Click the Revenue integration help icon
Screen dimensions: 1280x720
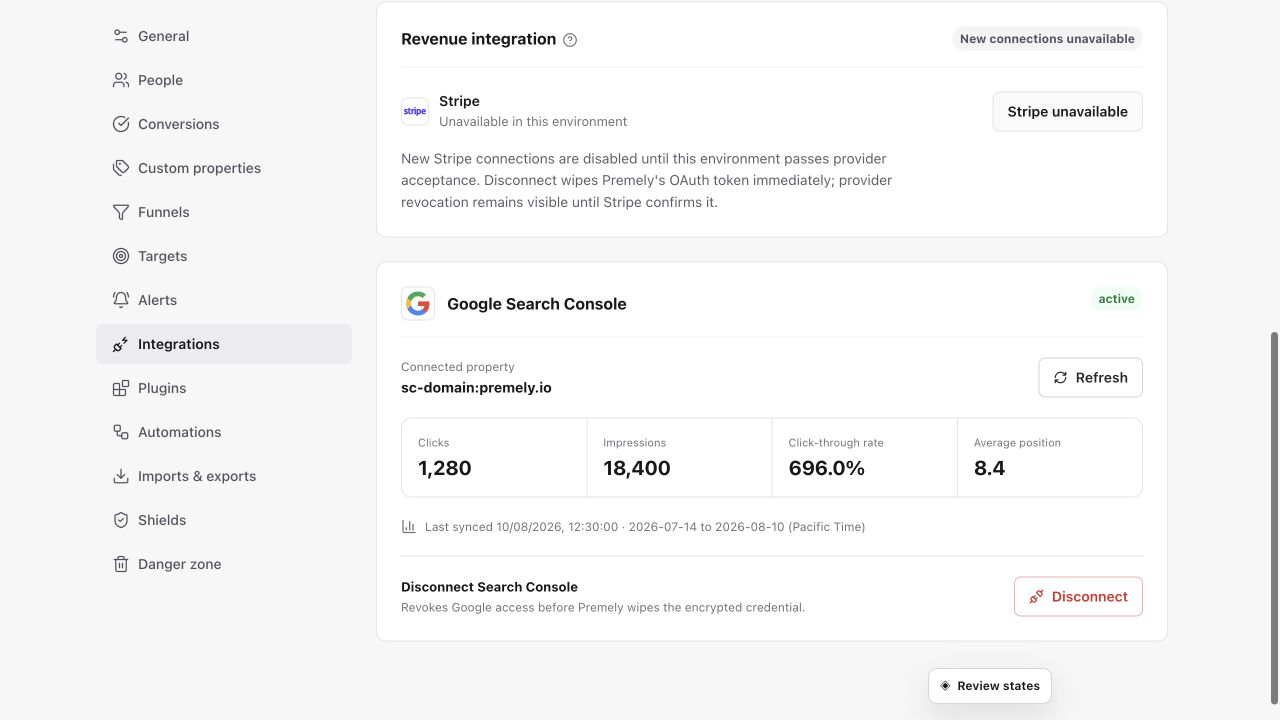(x=570, y=40)
